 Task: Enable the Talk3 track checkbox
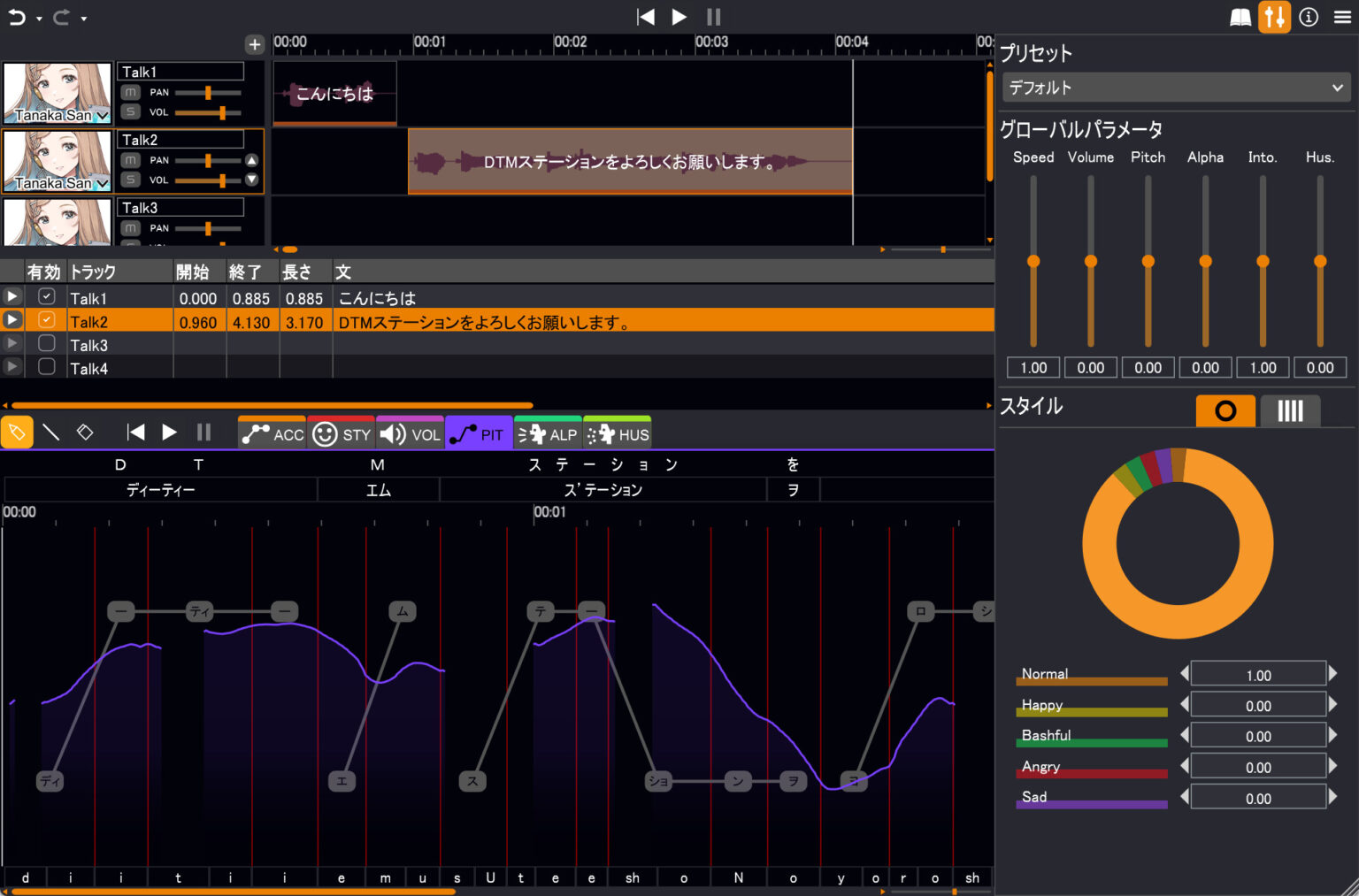47,344
